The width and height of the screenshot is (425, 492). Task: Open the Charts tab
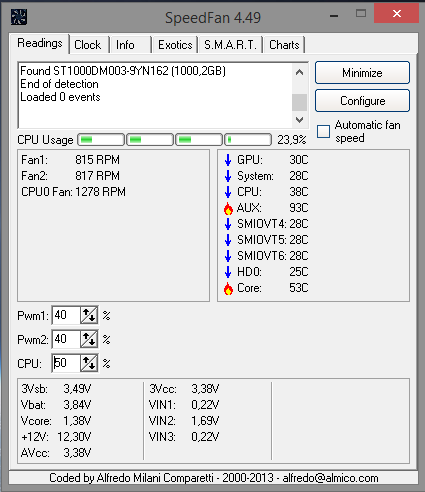tap(284, 45)
